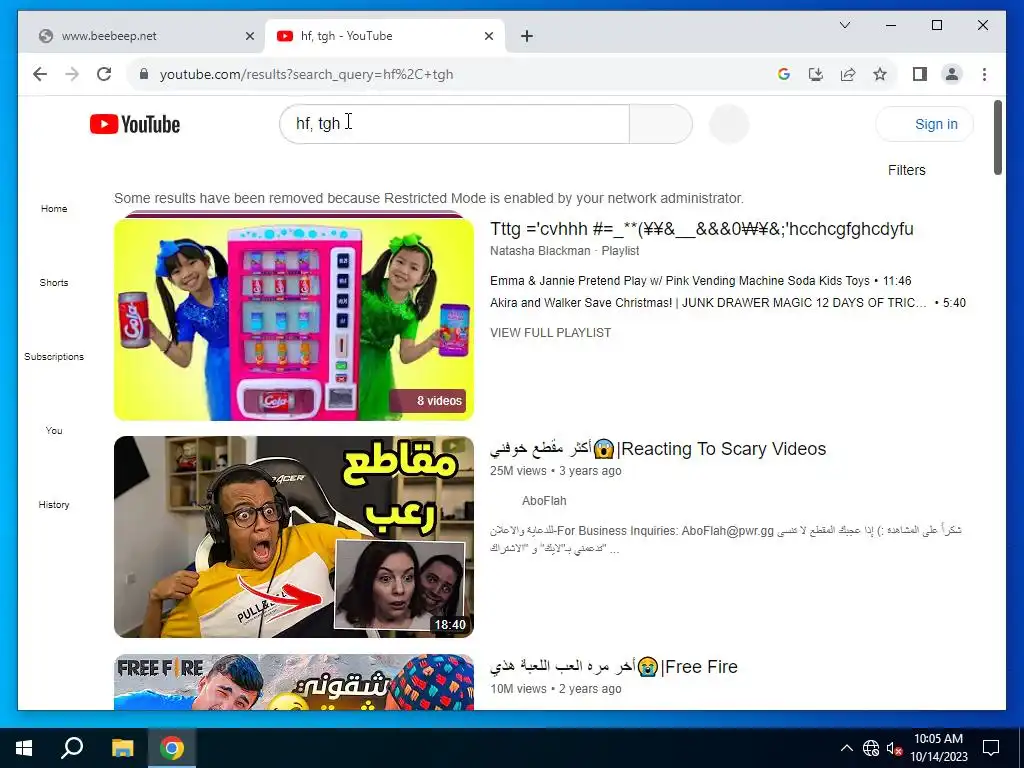Open Windows taskbar search

coord(72,748)
